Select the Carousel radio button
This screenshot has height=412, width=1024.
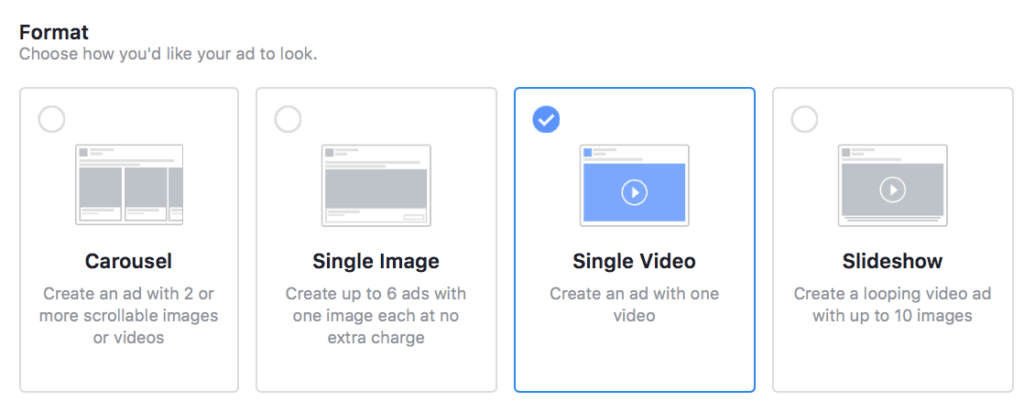click(51, 120)
